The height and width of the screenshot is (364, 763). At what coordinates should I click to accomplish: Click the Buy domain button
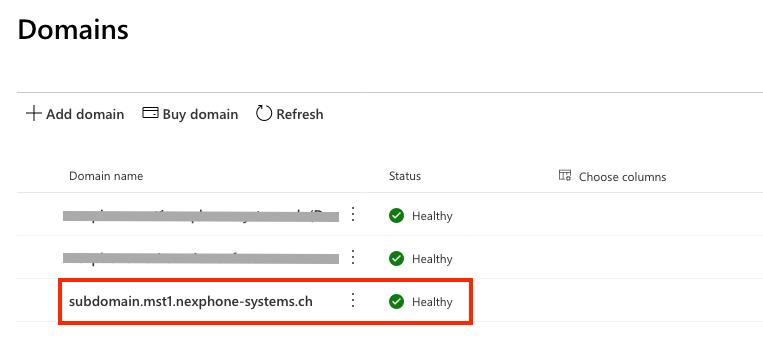(x=190, y=114)
